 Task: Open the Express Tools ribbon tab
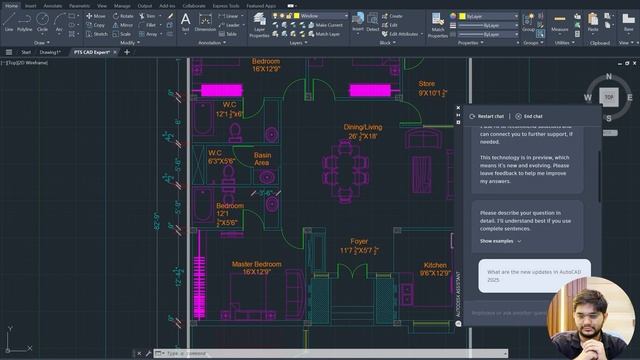point(226,6)
